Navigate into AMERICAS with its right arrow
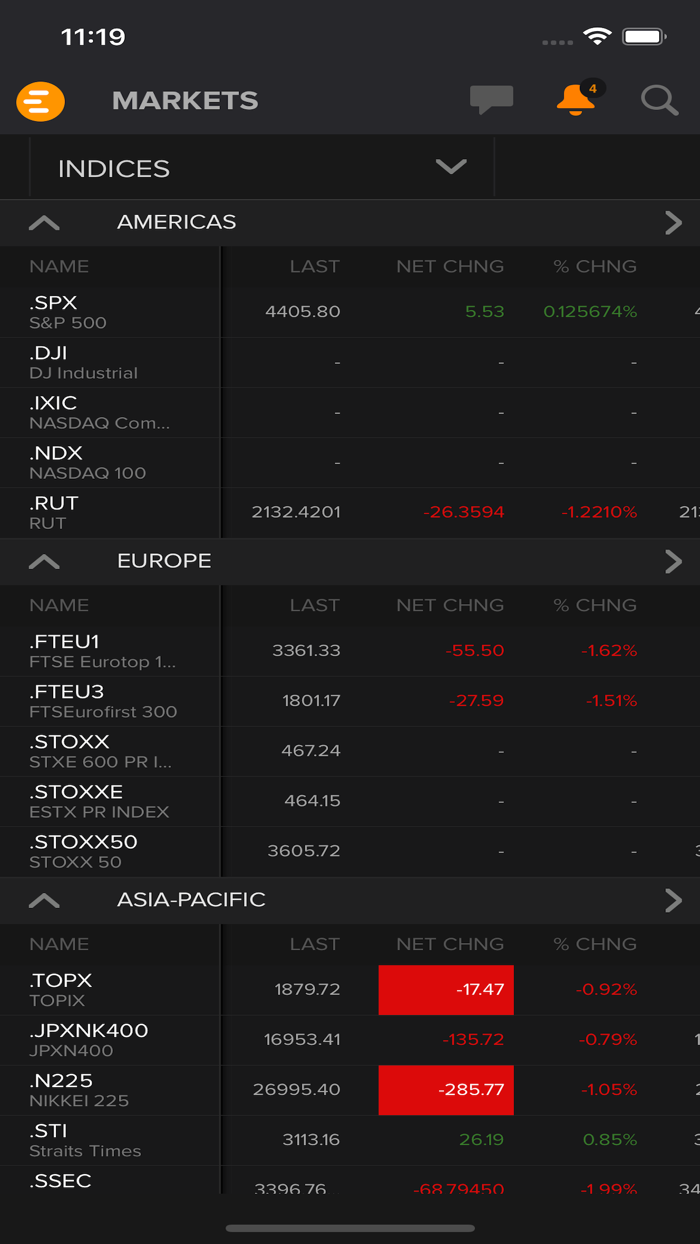 click(x=675, y=222)
